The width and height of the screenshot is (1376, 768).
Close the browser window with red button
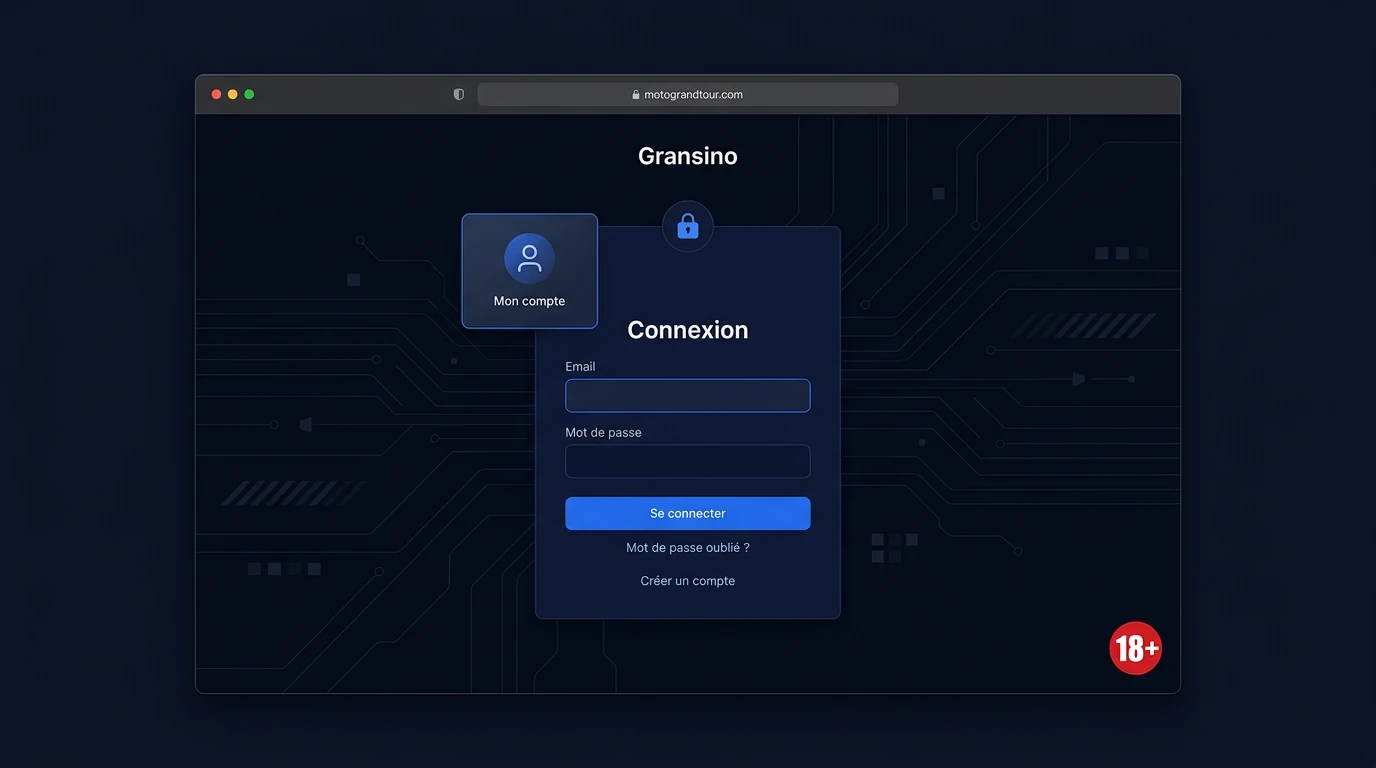(x=216, y=94)
